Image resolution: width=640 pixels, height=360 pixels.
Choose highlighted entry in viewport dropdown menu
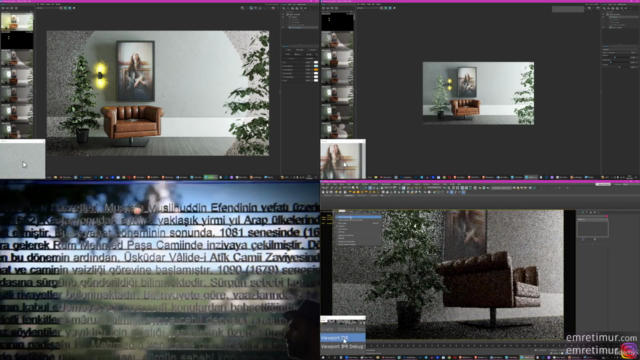click(358, 217)
